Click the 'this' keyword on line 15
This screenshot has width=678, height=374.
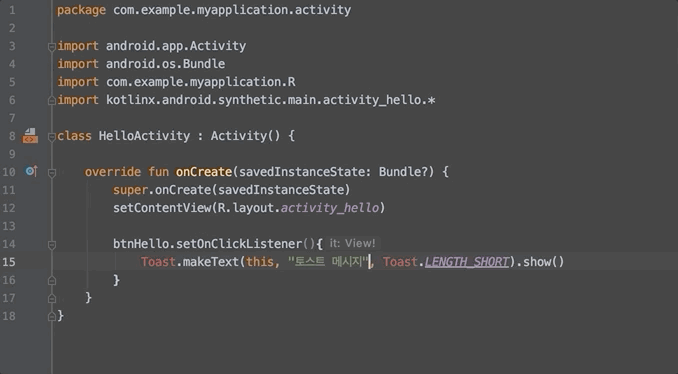(x=260, y=262)
